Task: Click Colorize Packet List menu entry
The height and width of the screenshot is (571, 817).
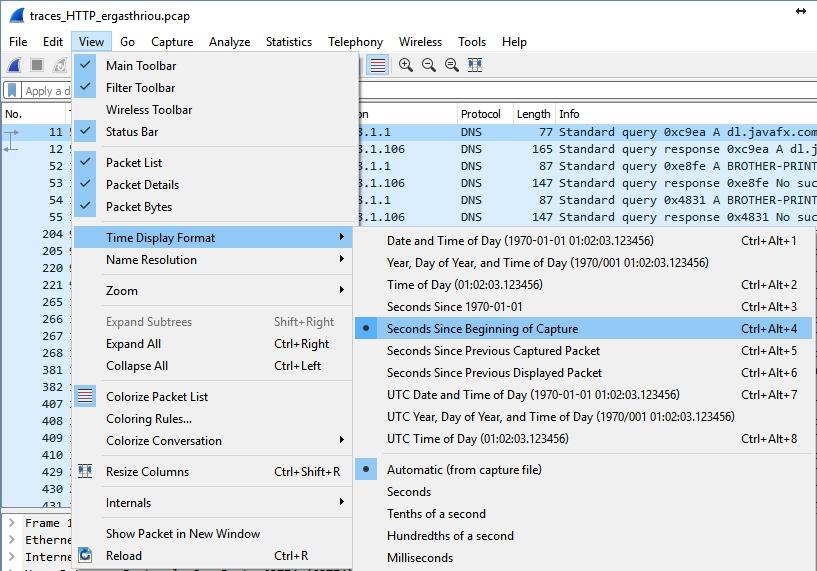Action: click(213, 396)
